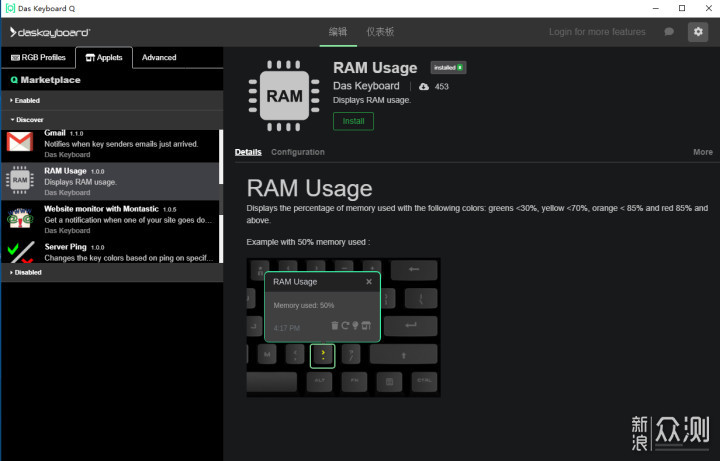Switch to the Configuration tab
Viewport: 720px width, 461px height.
298,152
